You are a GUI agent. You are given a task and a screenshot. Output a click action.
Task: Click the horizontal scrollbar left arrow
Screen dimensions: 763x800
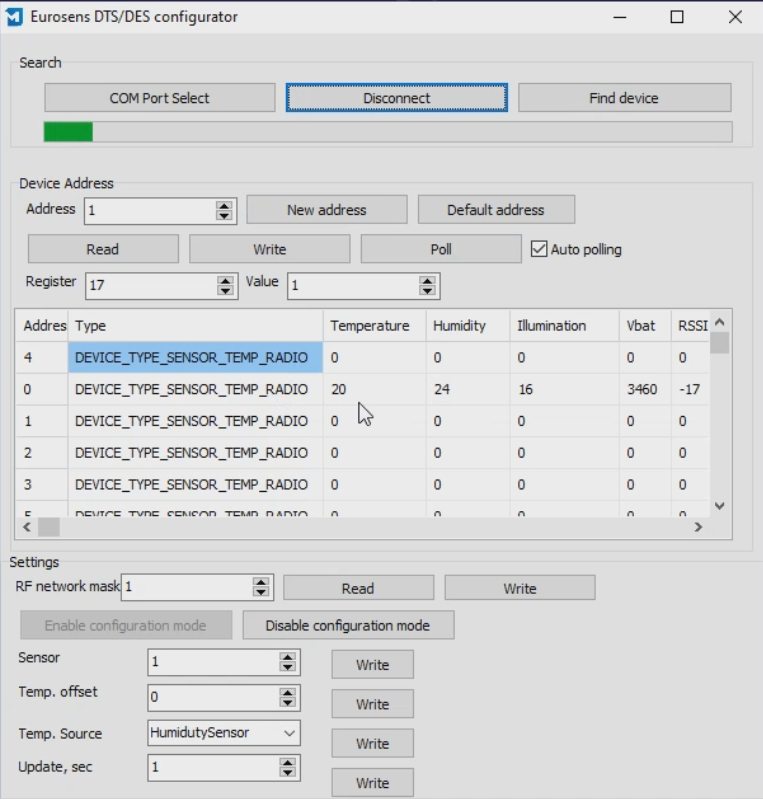coord(27,527)
